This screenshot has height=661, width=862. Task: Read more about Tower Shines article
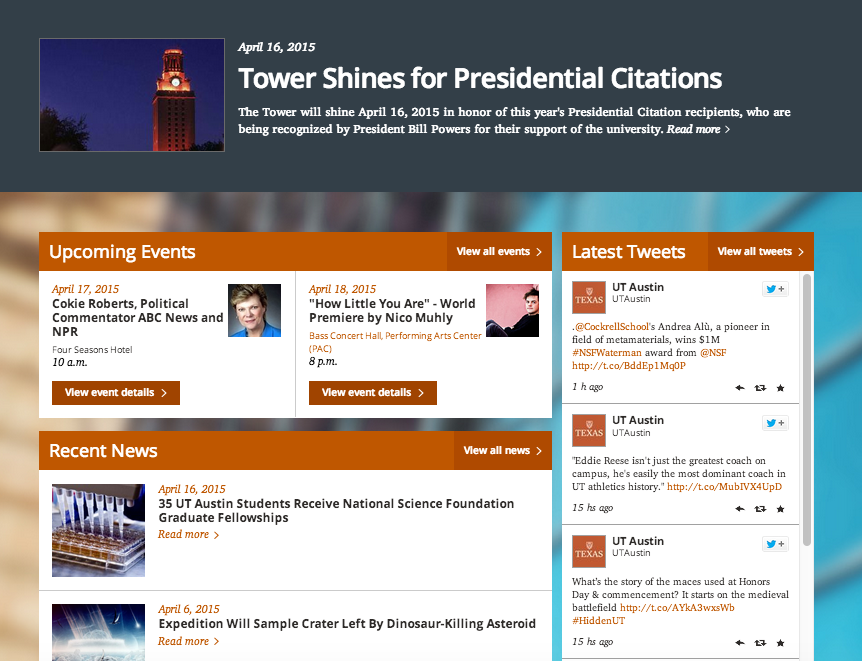[x=698, y=129]
